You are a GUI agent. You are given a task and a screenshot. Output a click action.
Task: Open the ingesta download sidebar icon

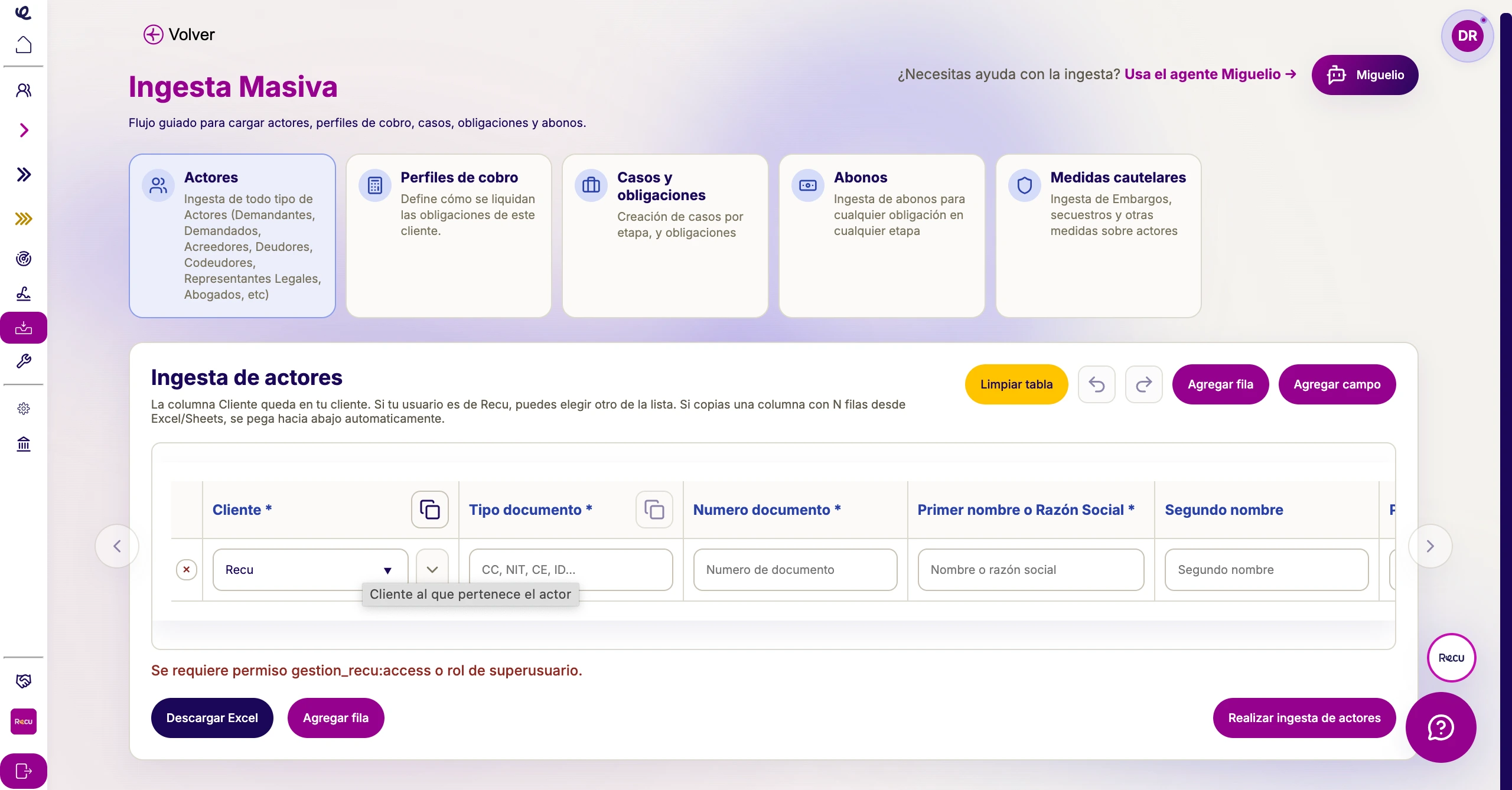click(24, 328)
